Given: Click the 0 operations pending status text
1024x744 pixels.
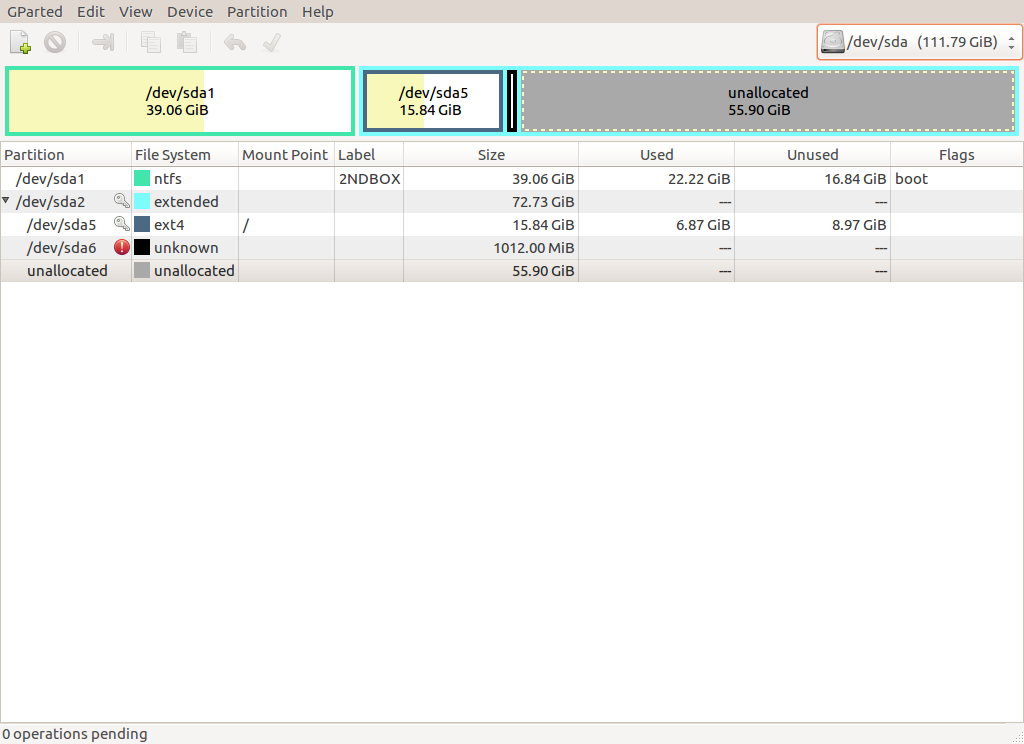Looking at the screenshot, I should [74, 734].
